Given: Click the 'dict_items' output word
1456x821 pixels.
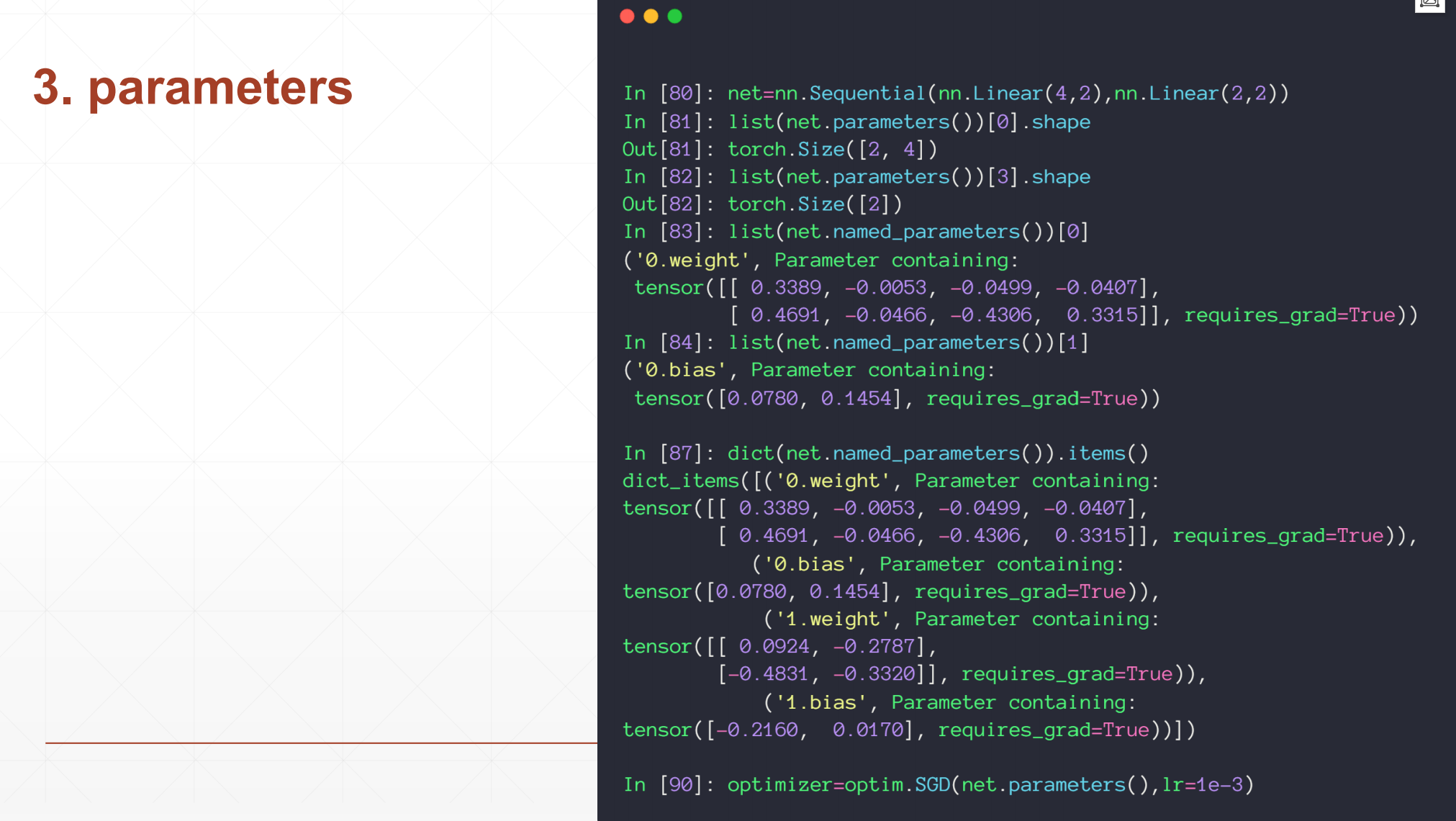Looking at the screenshot, I should 680,481.
